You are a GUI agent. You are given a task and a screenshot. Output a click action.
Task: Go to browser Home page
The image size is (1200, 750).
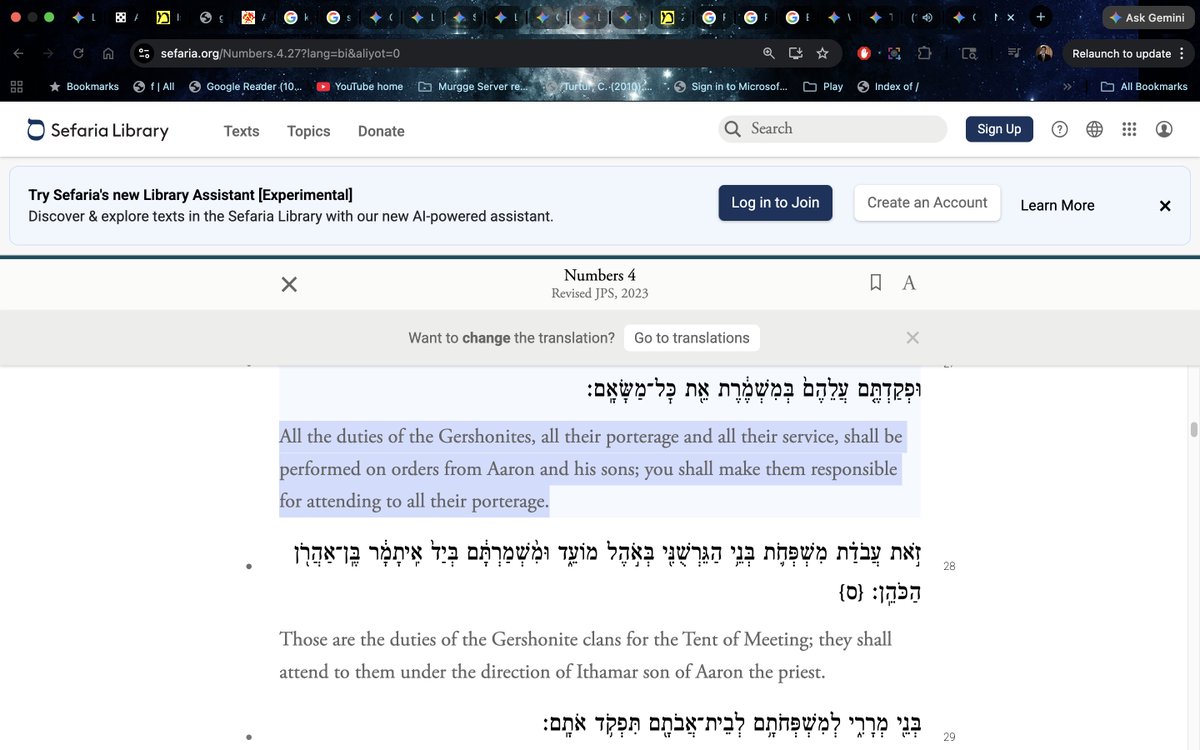tap(108, 53)
